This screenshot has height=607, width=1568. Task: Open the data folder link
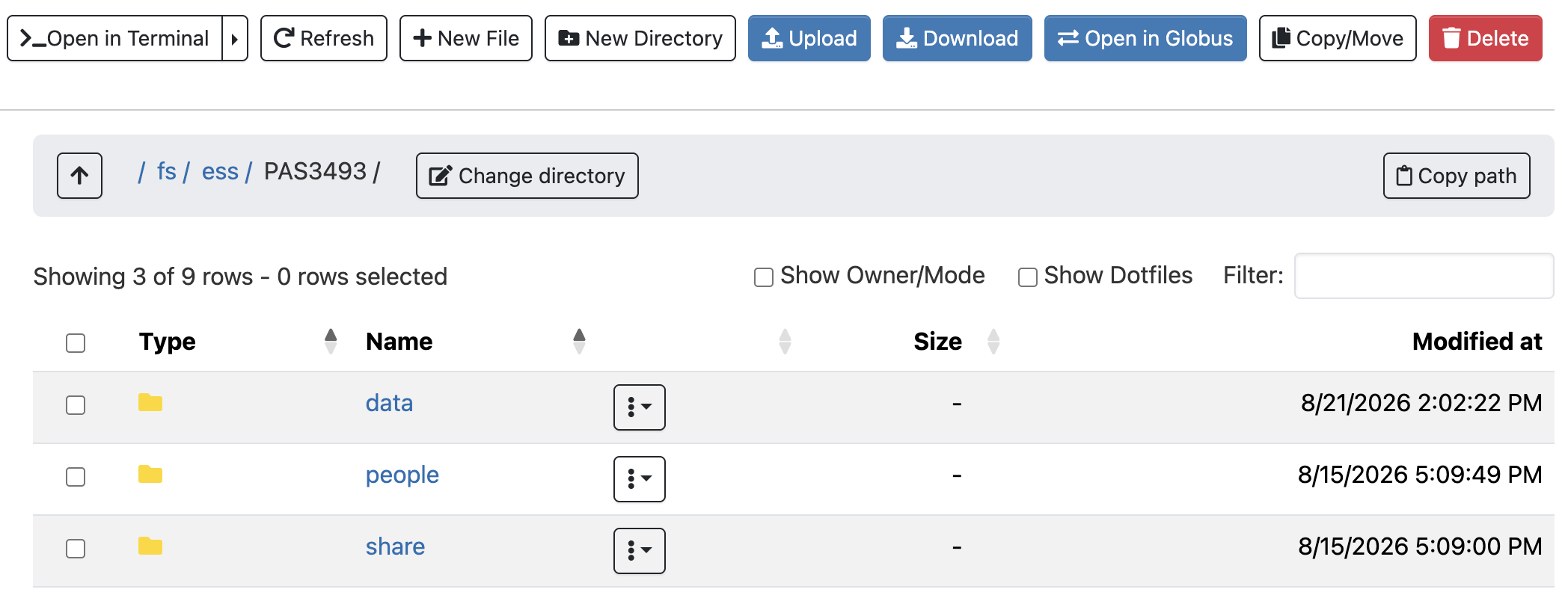pos(389,403)
